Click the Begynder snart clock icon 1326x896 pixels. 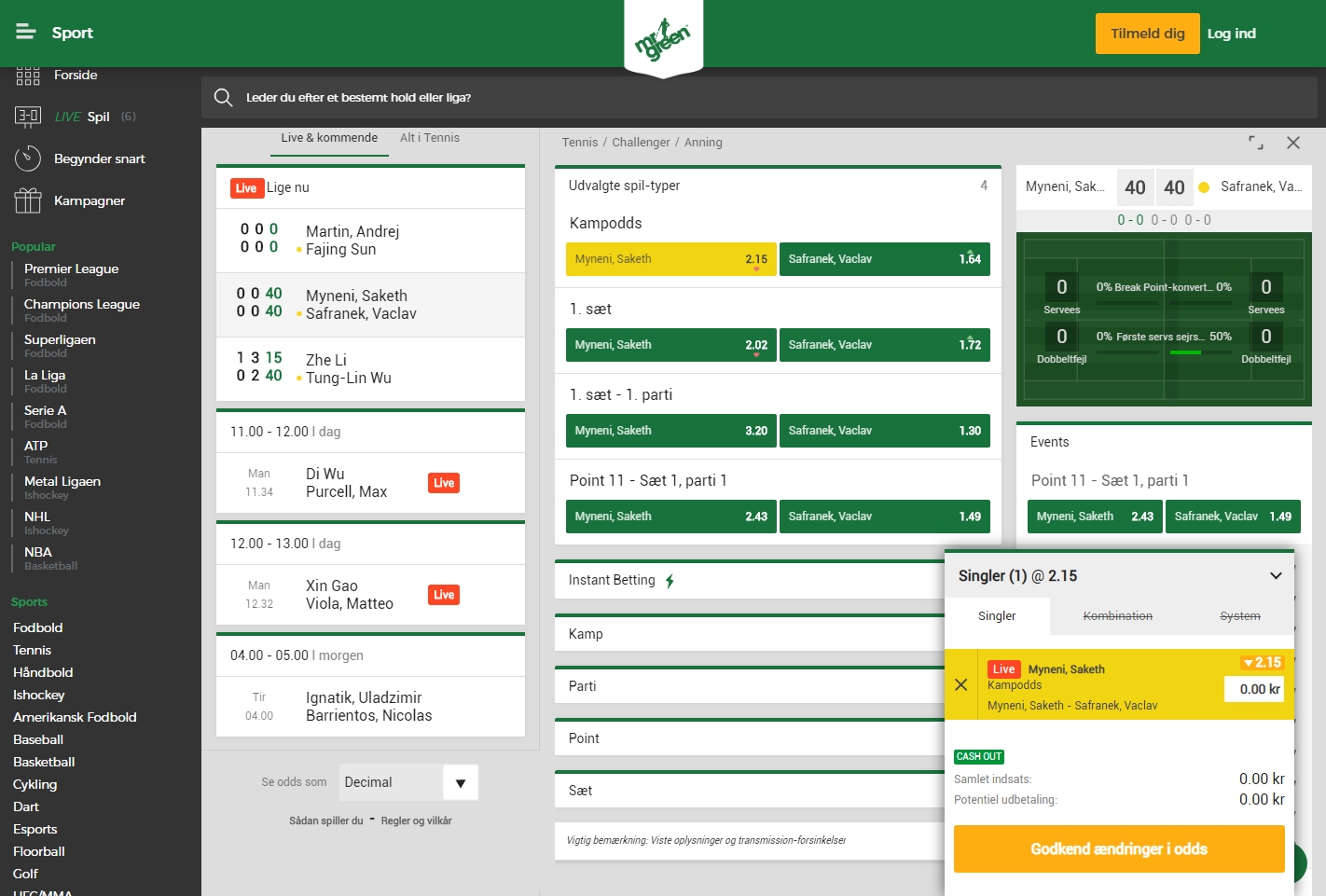tap(28, 159)
